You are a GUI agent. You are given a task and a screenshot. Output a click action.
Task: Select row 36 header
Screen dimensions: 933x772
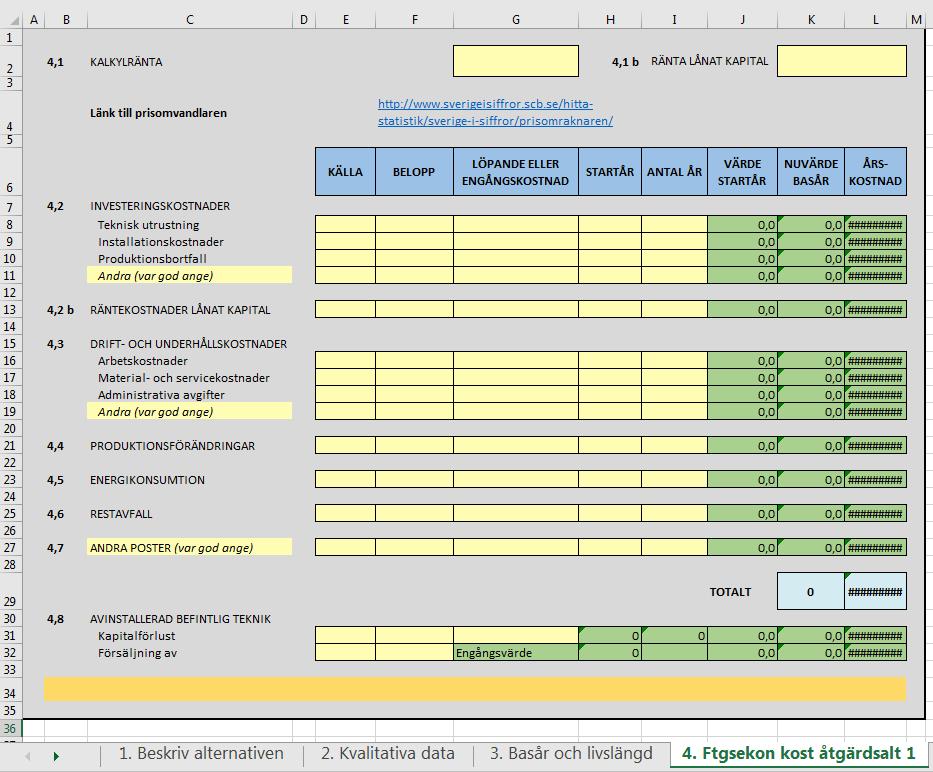click(x=10, y=728)
